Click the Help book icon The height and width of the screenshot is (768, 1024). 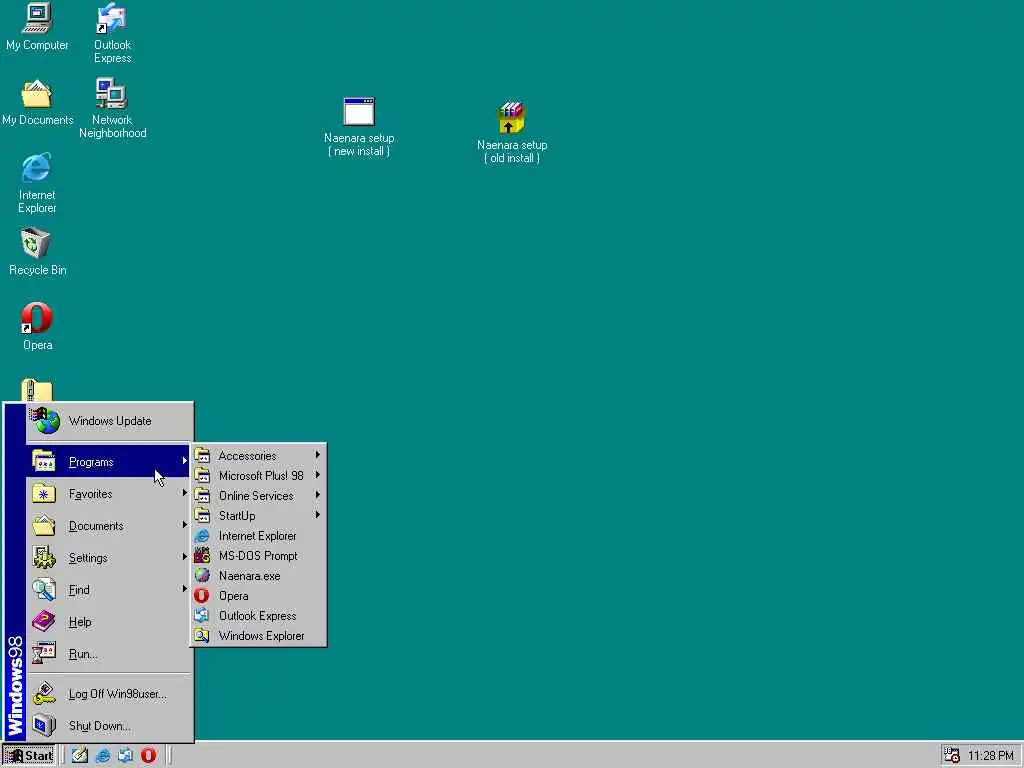[x=44, y=622]
